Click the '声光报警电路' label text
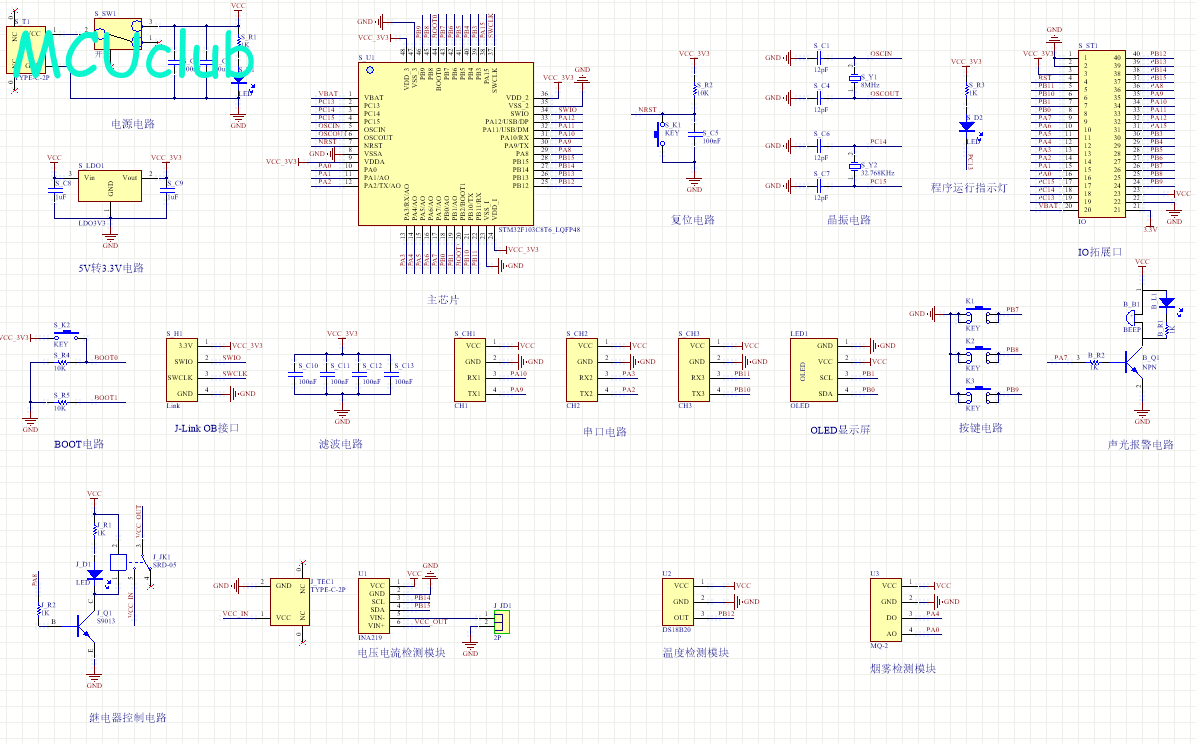The image size is (1196, 744). pyautogui.click(x=1140, y=444)
